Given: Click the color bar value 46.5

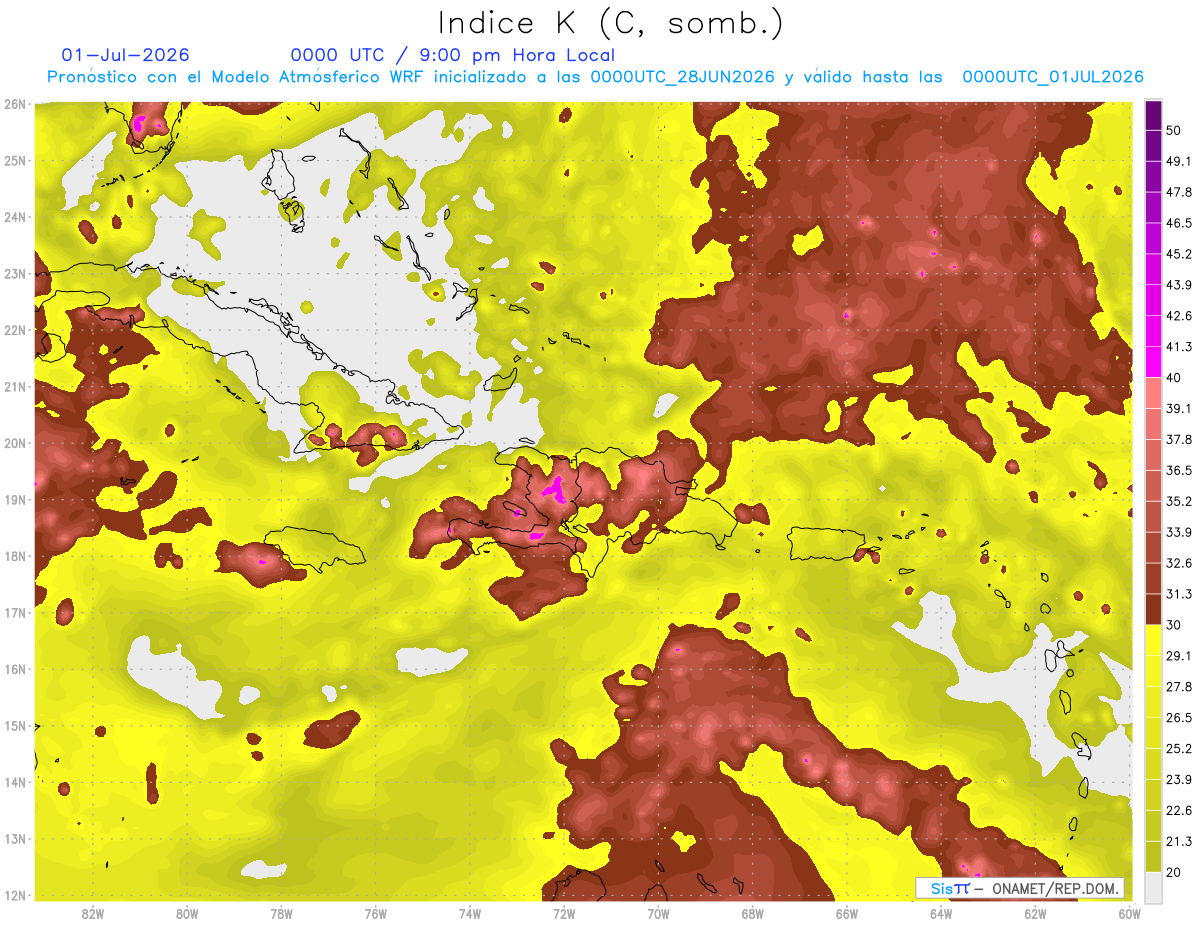Looking at the screenshot, I should point(1178,224).
